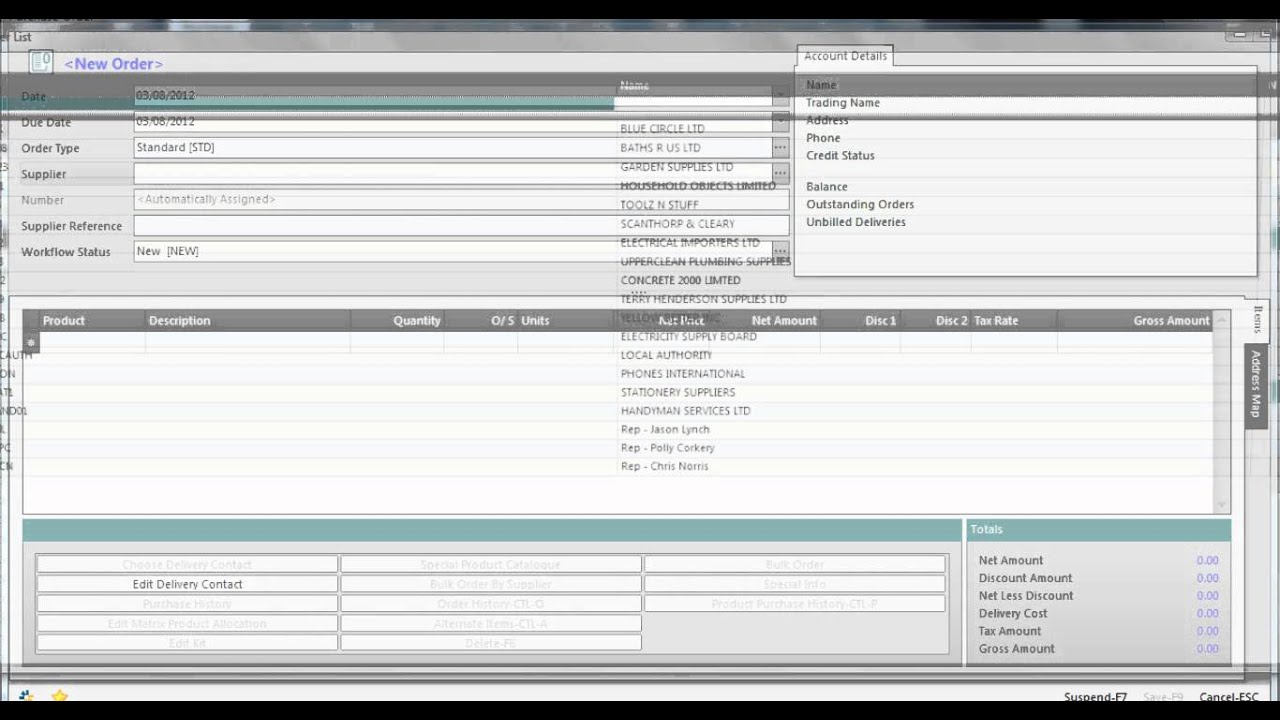Click into the Supplier input field
The width and height of the screenshot is (1280, 720).
coord(453,173)
